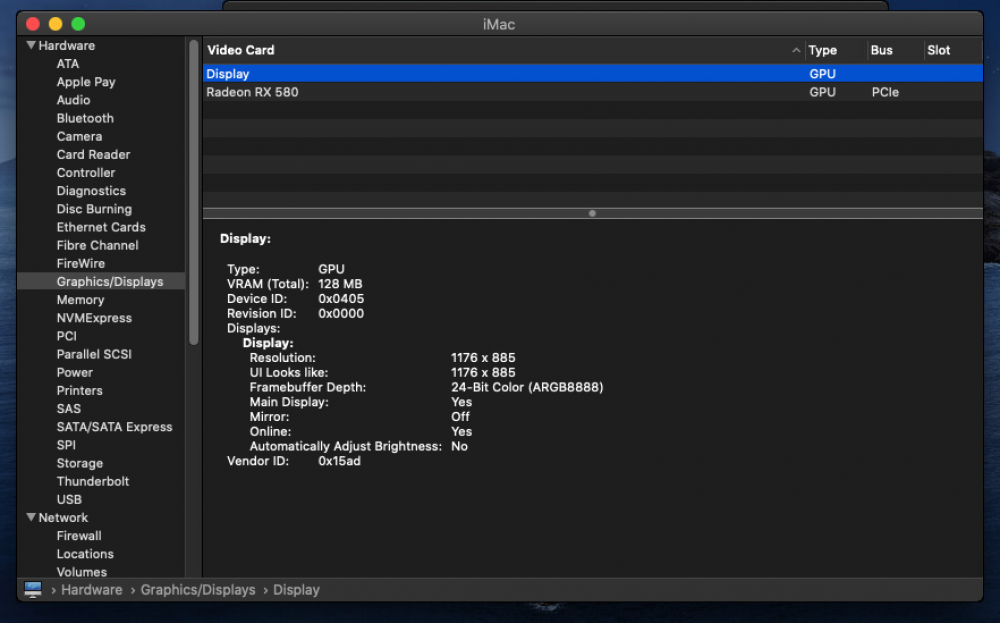Select Printers in the sidebar

[x=80, y=390]
